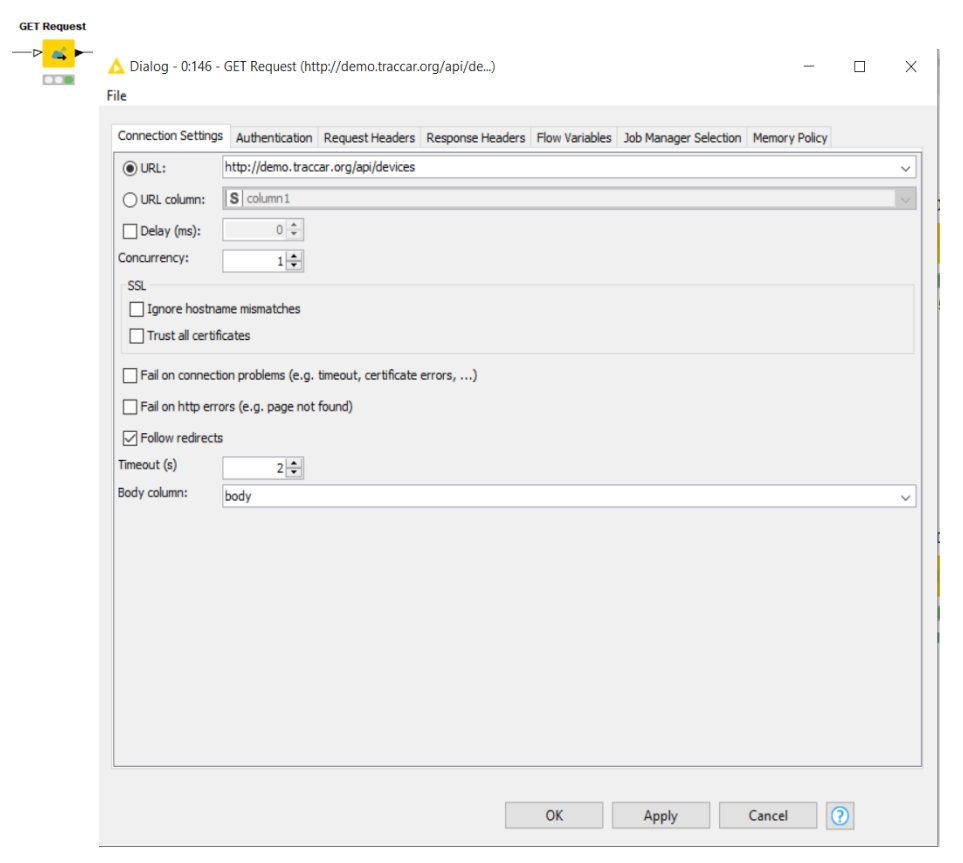
Task: Check Ignore hostname mismatches
Action: pyautogui.click(x=137, y=309)
